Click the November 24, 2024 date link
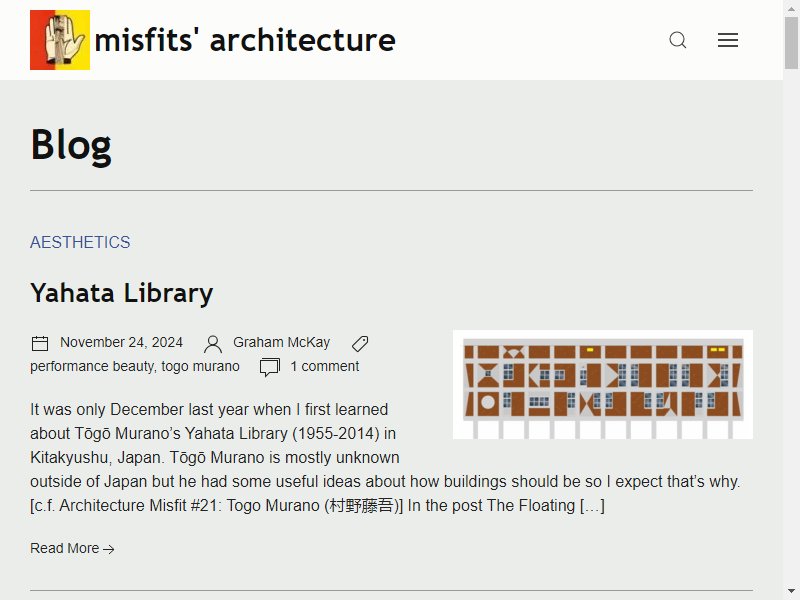Viewport: 800px width, 600px height. click(x=121, y=342)
